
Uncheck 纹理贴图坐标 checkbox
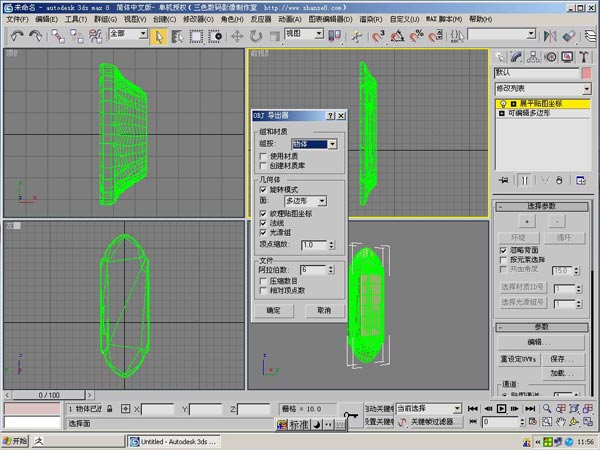(x=263, y=214)
